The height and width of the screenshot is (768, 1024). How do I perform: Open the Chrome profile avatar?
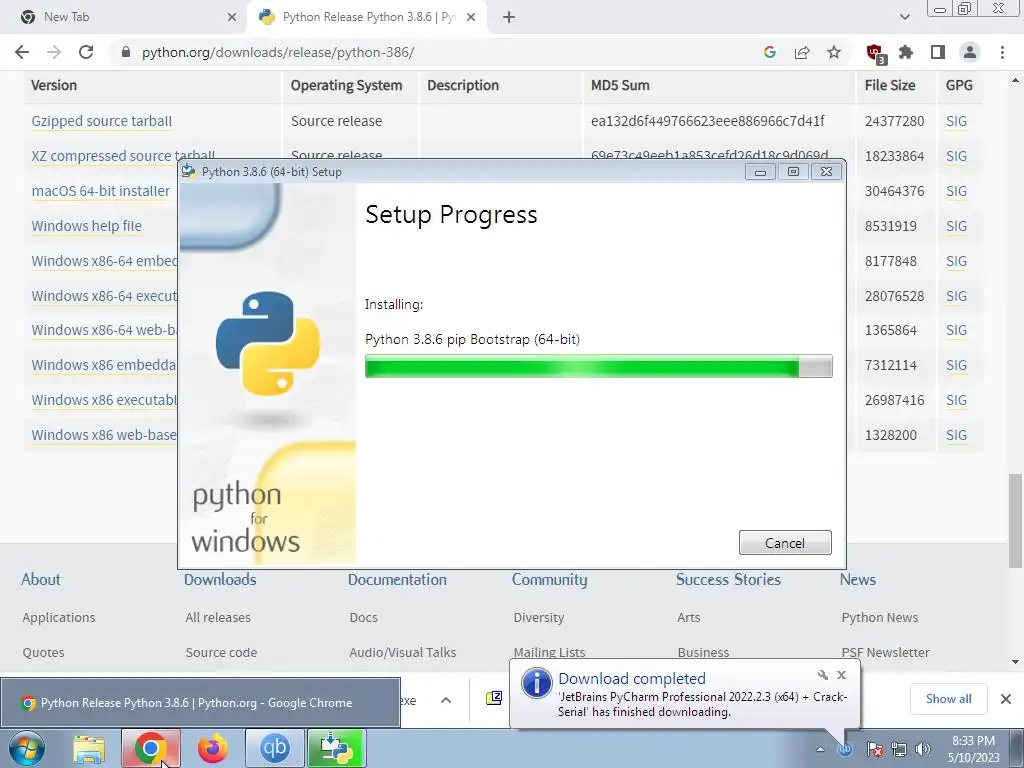point(970,52)
